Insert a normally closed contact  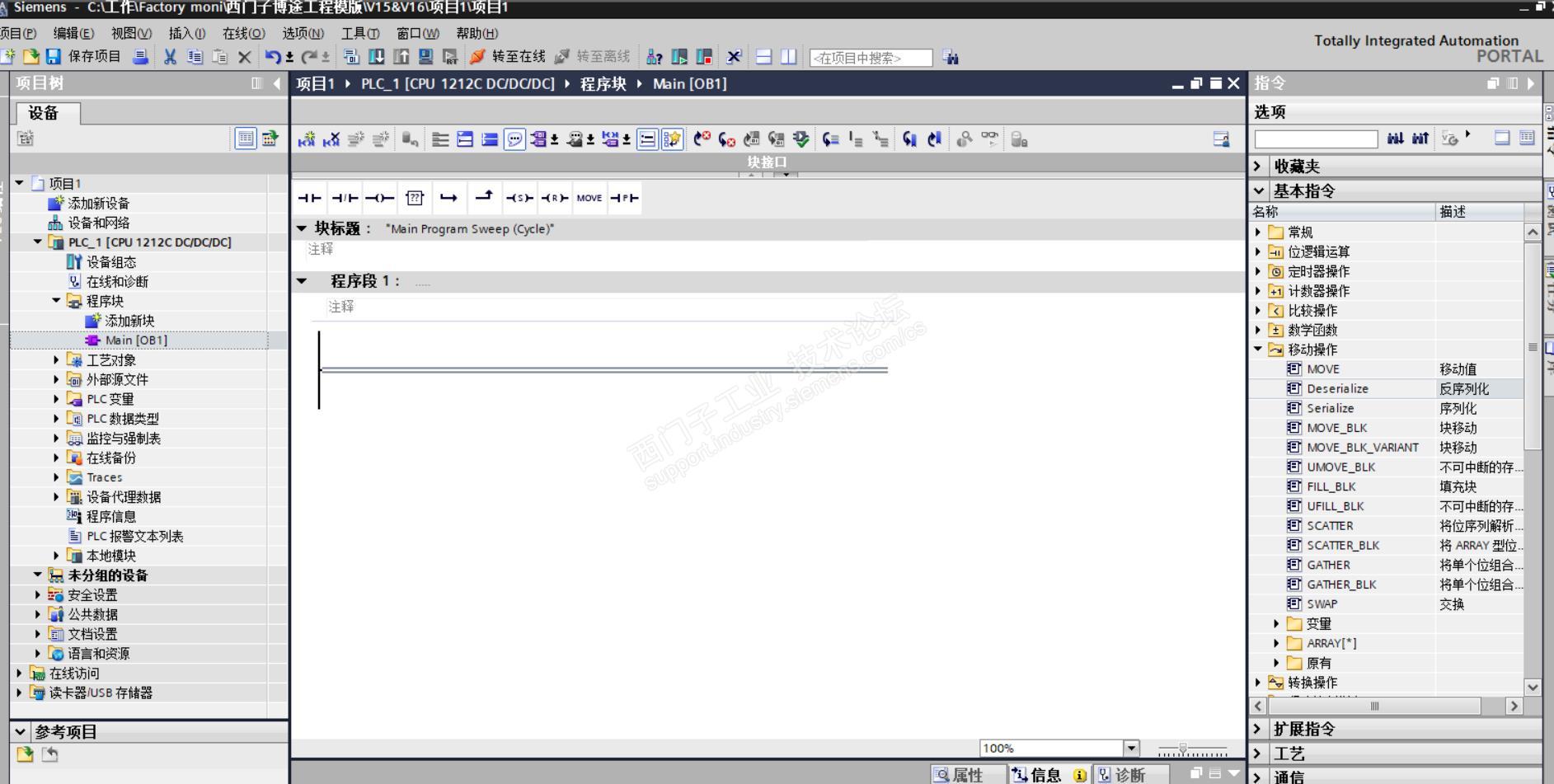(x=345, y=198)
